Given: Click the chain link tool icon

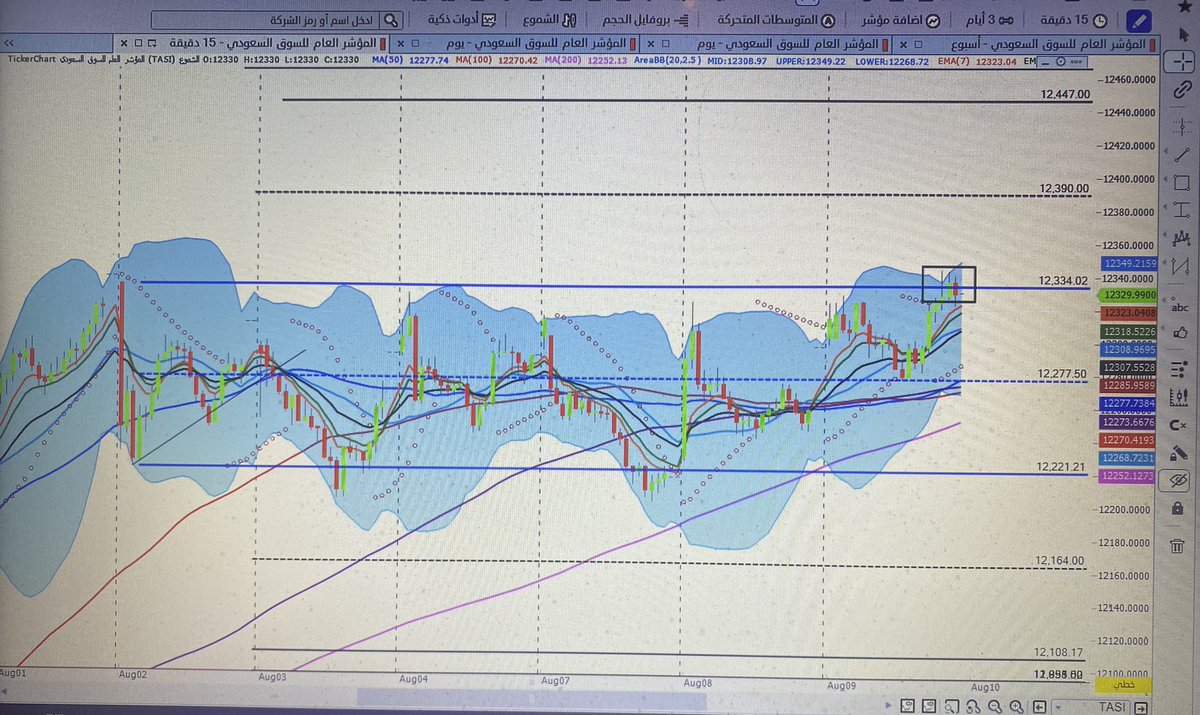Looking at the screenshot, I should tap(1181, 89).
